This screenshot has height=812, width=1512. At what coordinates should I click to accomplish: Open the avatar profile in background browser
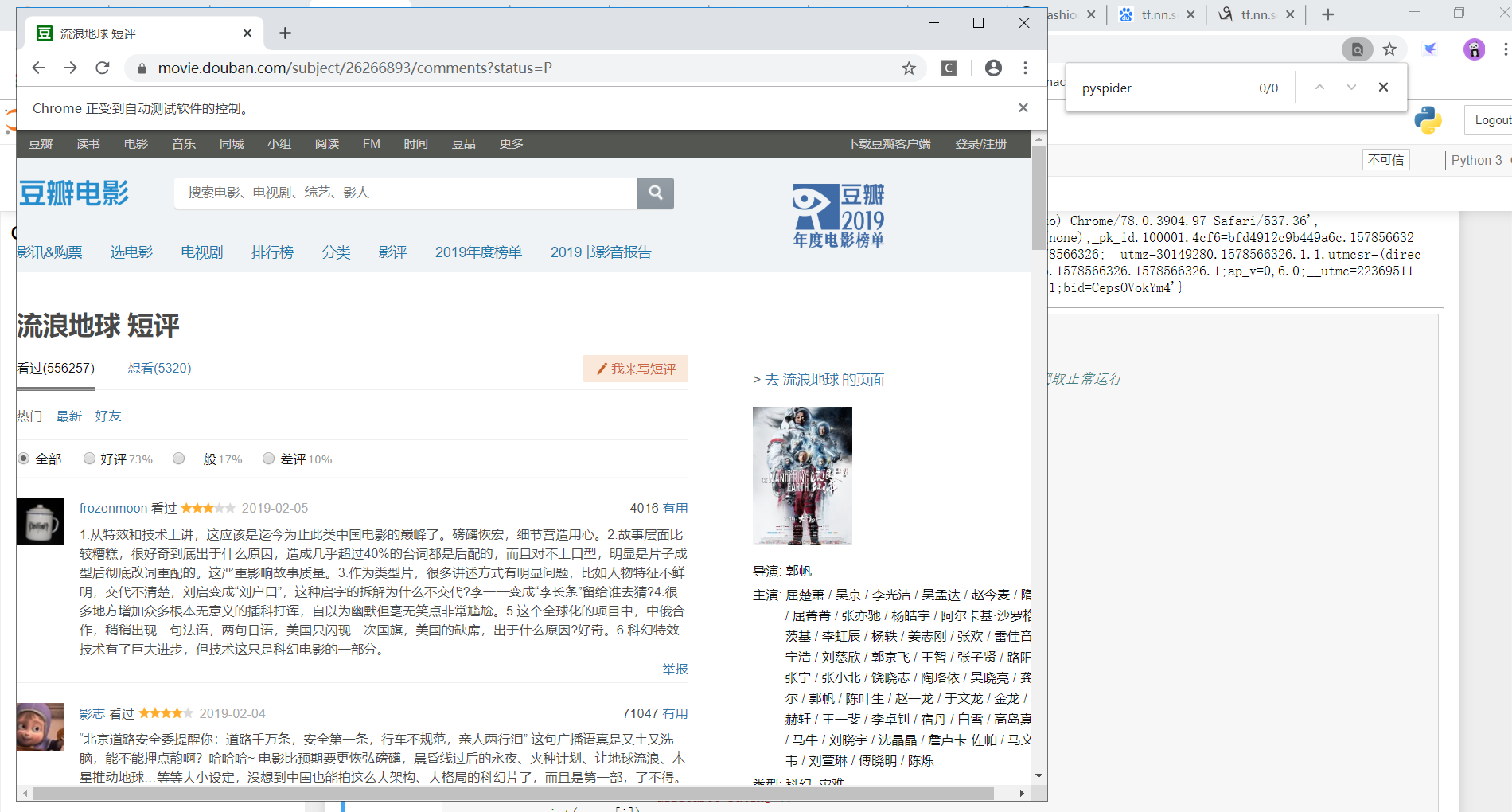click(1475, 49)
